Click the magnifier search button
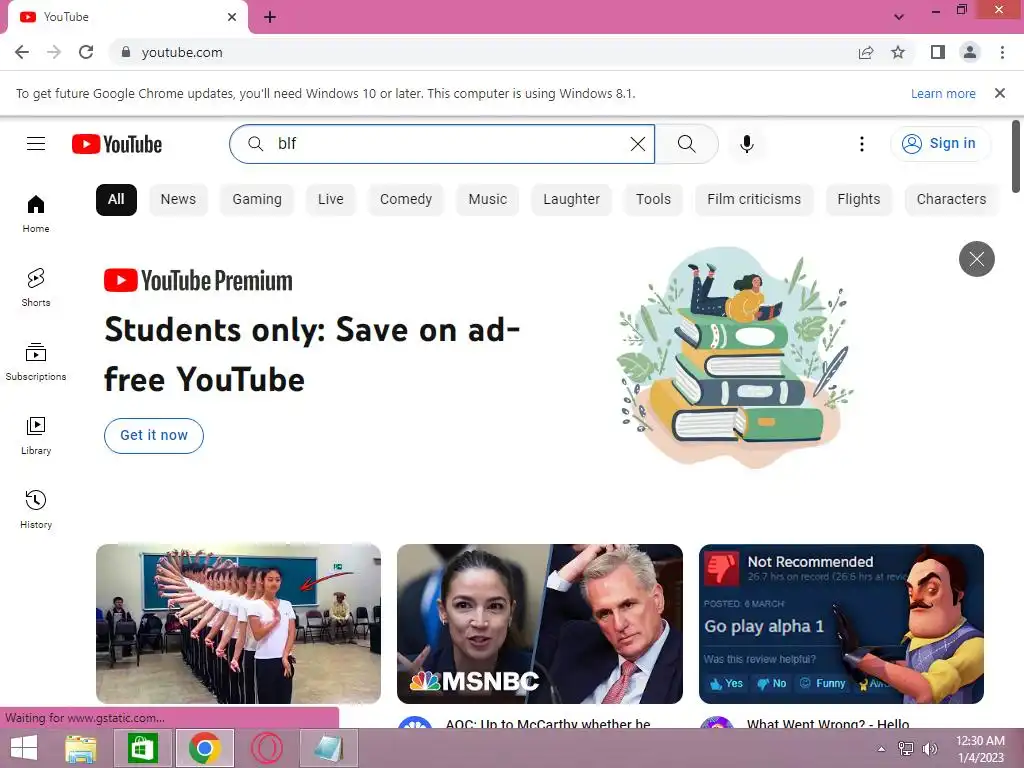Screen dimensions: 1024x768 686,144
